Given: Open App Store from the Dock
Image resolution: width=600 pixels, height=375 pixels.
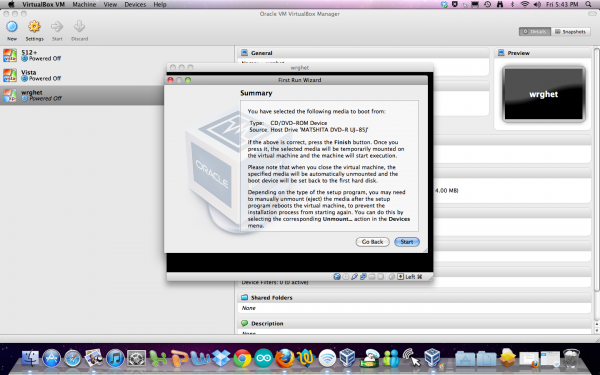Looking at the screenshot, I should click(51, 359).
